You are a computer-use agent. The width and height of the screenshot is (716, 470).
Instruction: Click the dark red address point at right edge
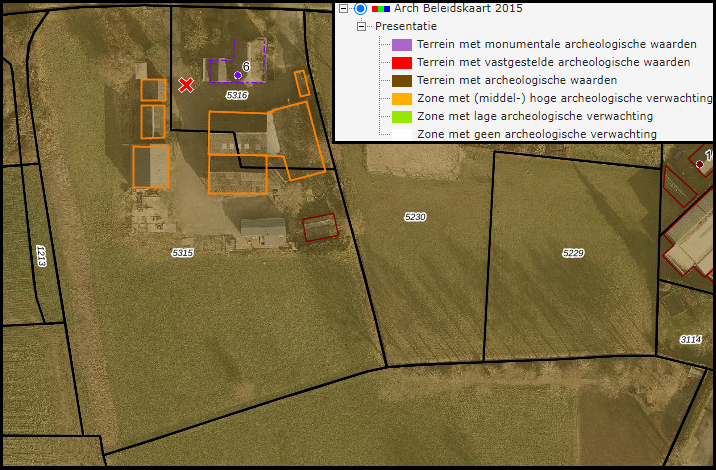pyautogui.click(x=700, y=163)
